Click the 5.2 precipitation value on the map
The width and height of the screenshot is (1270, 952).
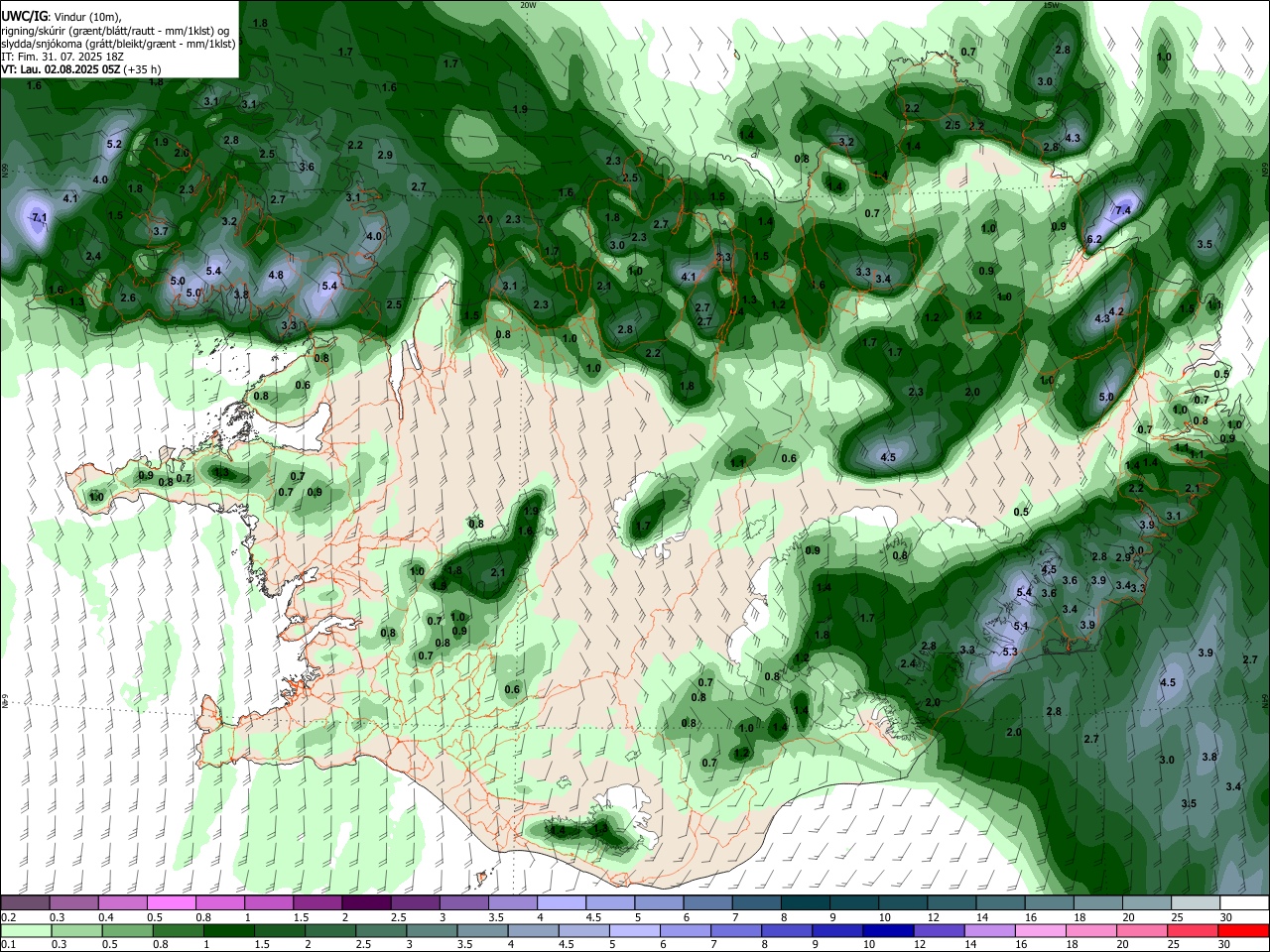tap(114, 144)
